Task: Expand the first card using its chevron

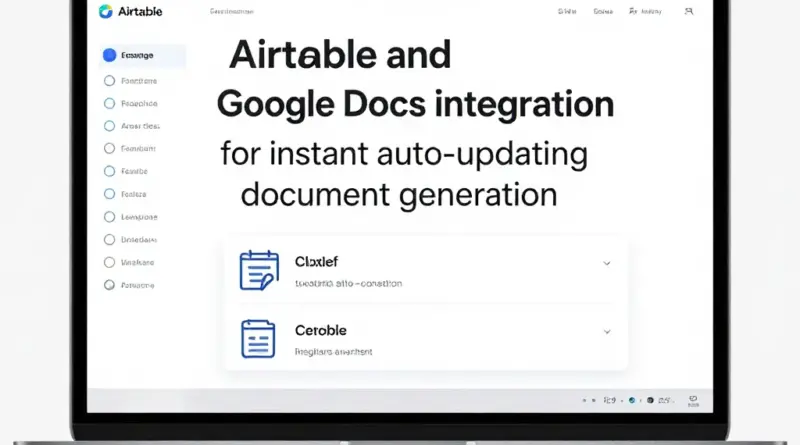Action: pos(607,263)
